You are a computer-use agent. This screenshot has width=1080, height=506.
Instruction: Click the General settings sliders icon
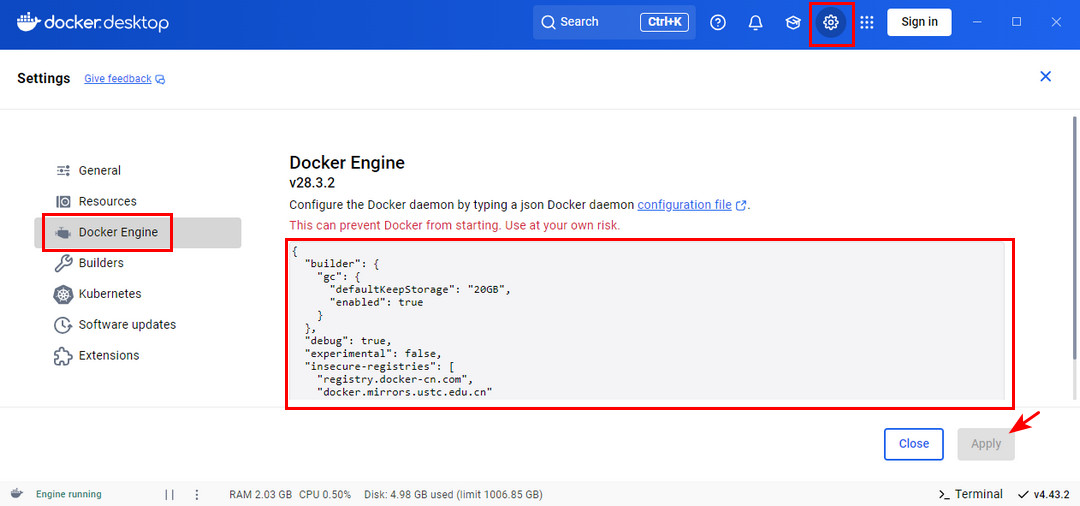(x=63, y=171)
